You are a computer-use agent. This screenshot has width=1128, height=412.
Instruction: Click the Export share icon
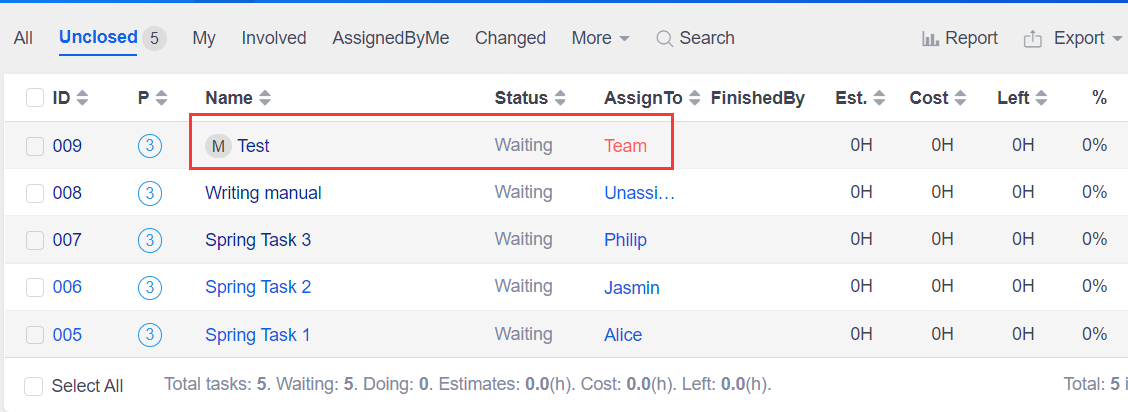tap(1033, 39)
